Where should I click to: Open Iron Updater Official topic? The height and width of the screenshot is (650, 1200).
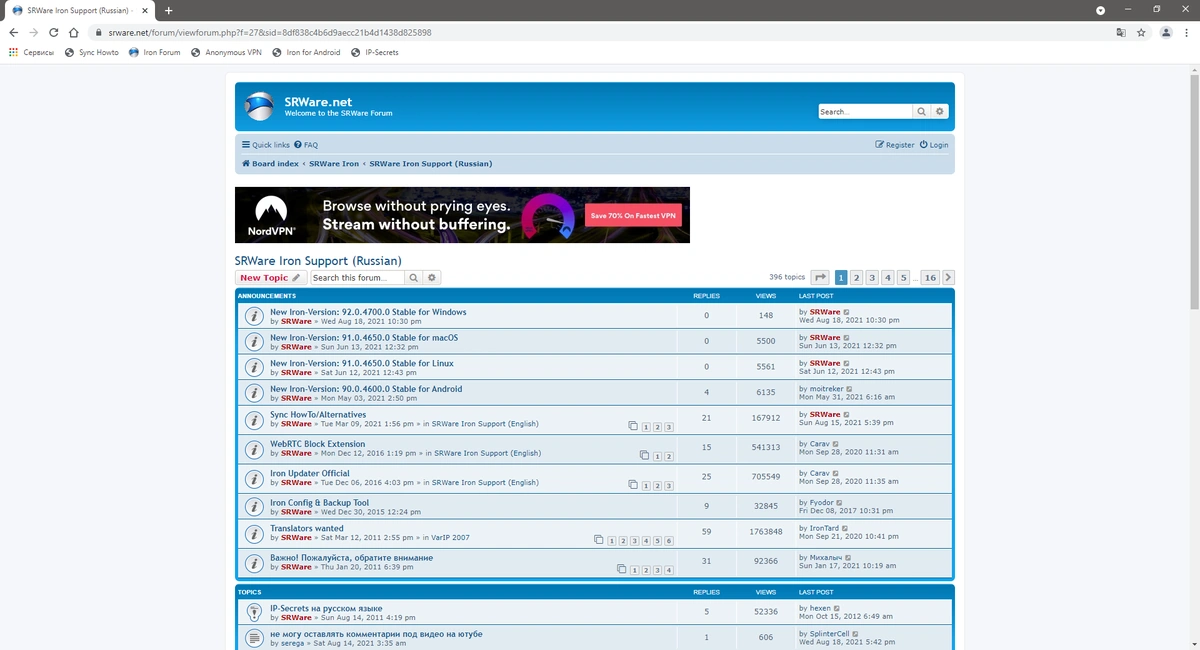pos(310,473)
